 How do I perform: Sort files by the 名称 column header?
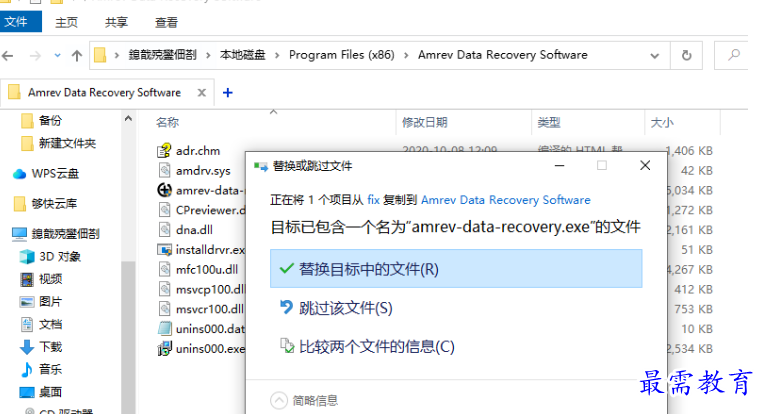(167, 122)
